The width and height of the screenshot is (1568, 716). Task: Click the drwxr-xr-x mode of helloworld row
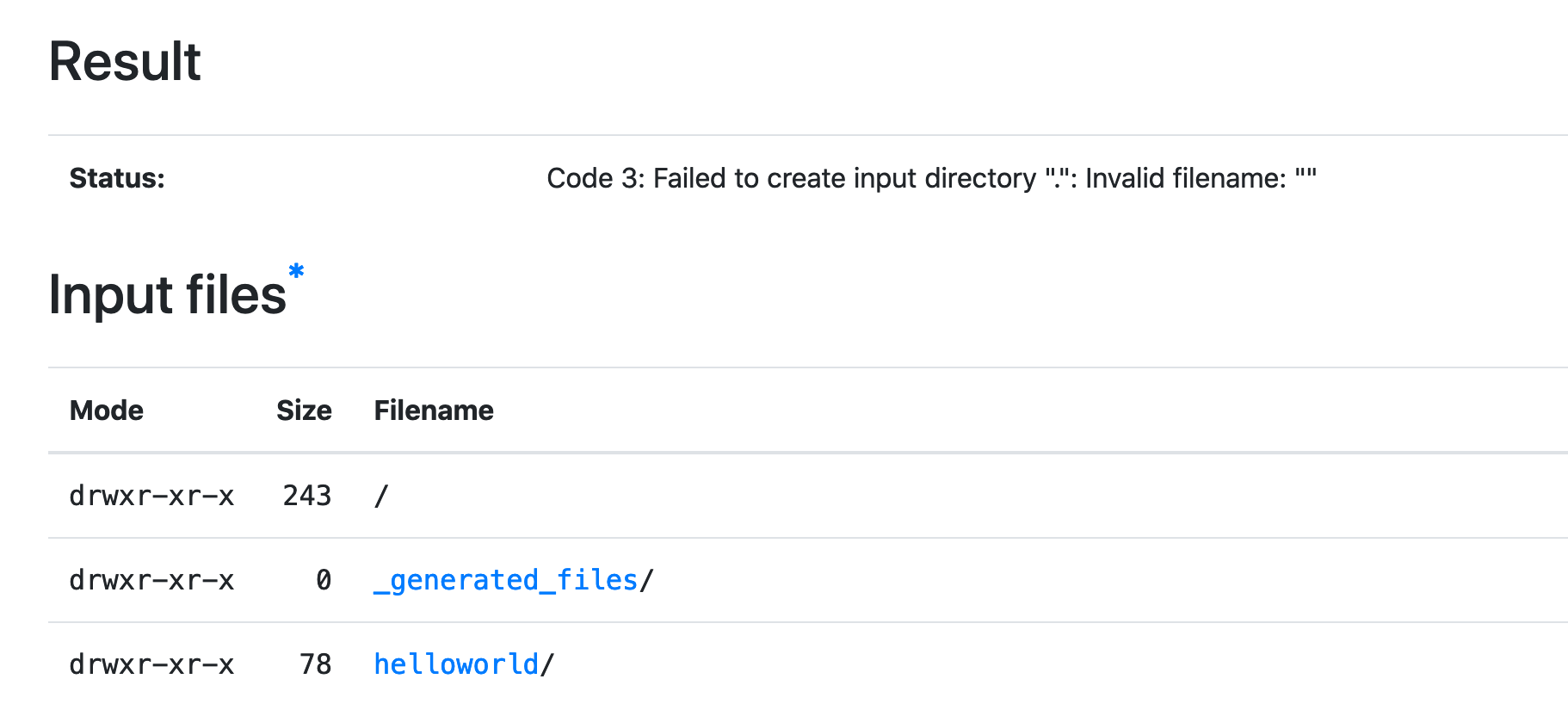[x=151, y=664]
